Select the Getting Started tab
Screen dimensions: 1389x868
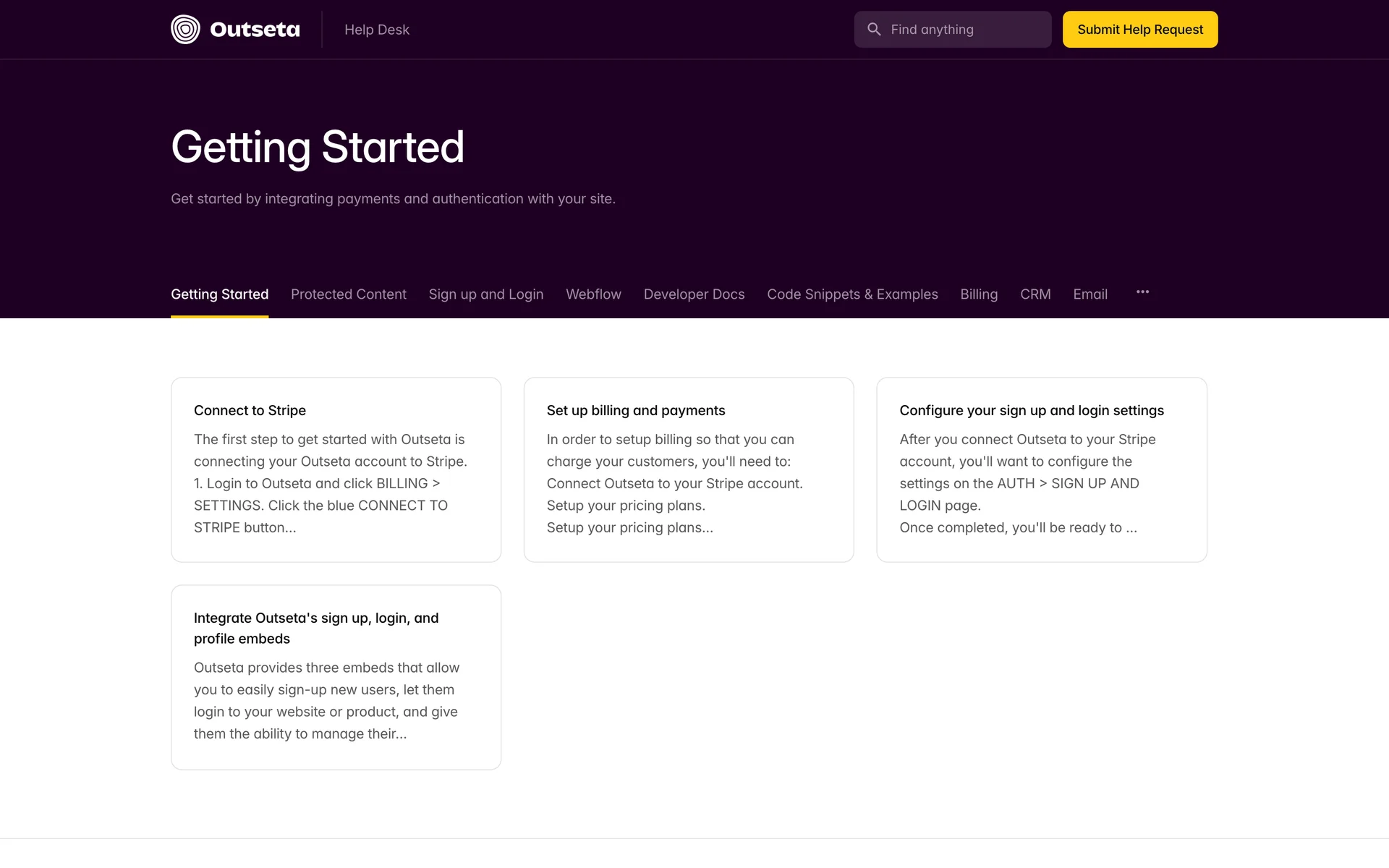219,294
